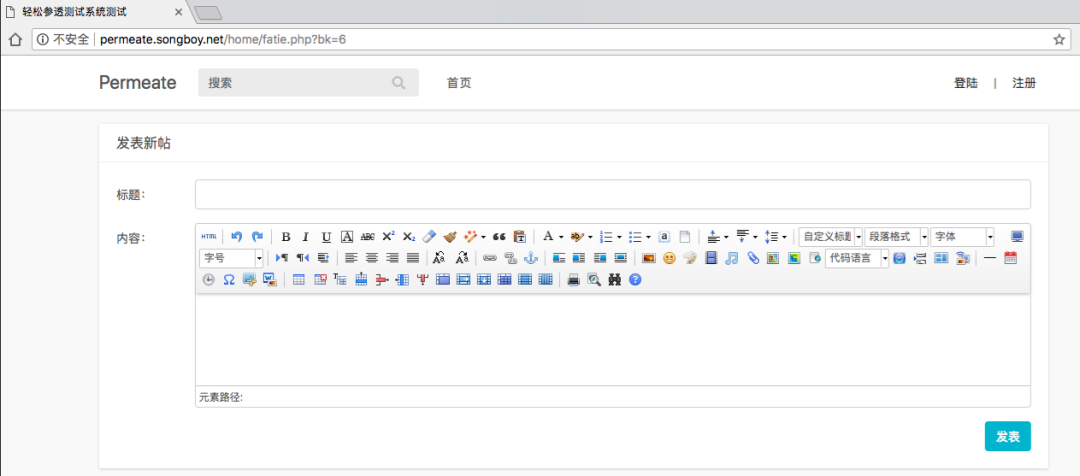Screen dimensions: 1080x476
Task: Switch to the 轻松参透测试系统测试 browser tab
Action: coord(94,12)
